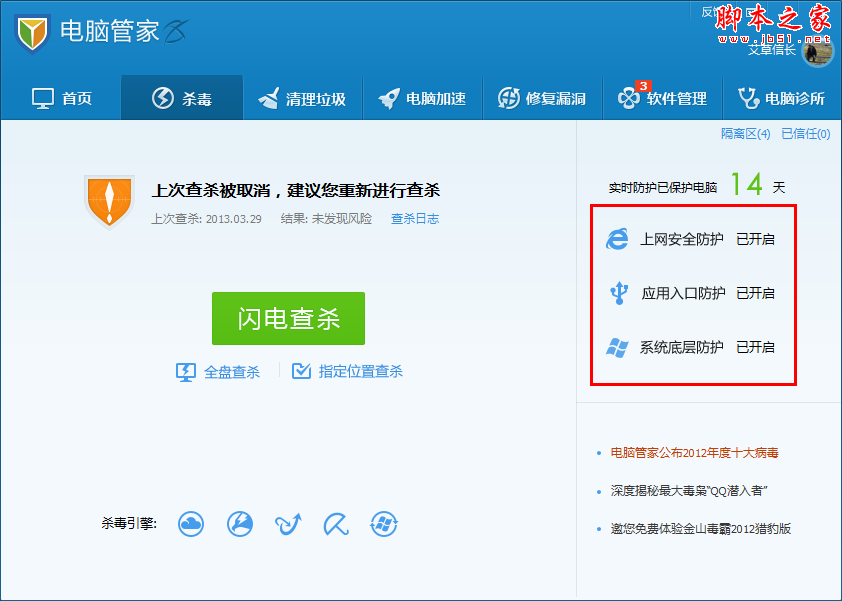The image size is (842, 601).
Task: Click the 杀毒引擎 label
Action: tap(129, 523)
